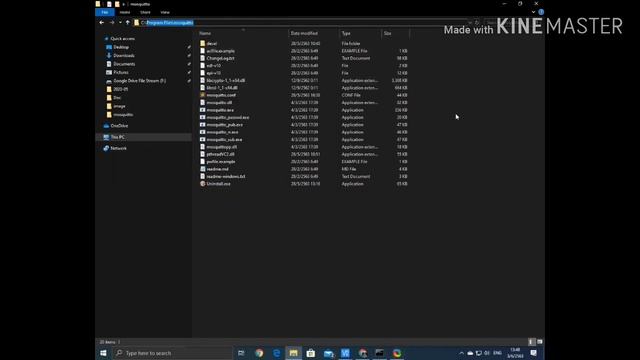Open Microsoft Edge from the taskbar
The image size is (640, 360).
[x=276, y=353]
